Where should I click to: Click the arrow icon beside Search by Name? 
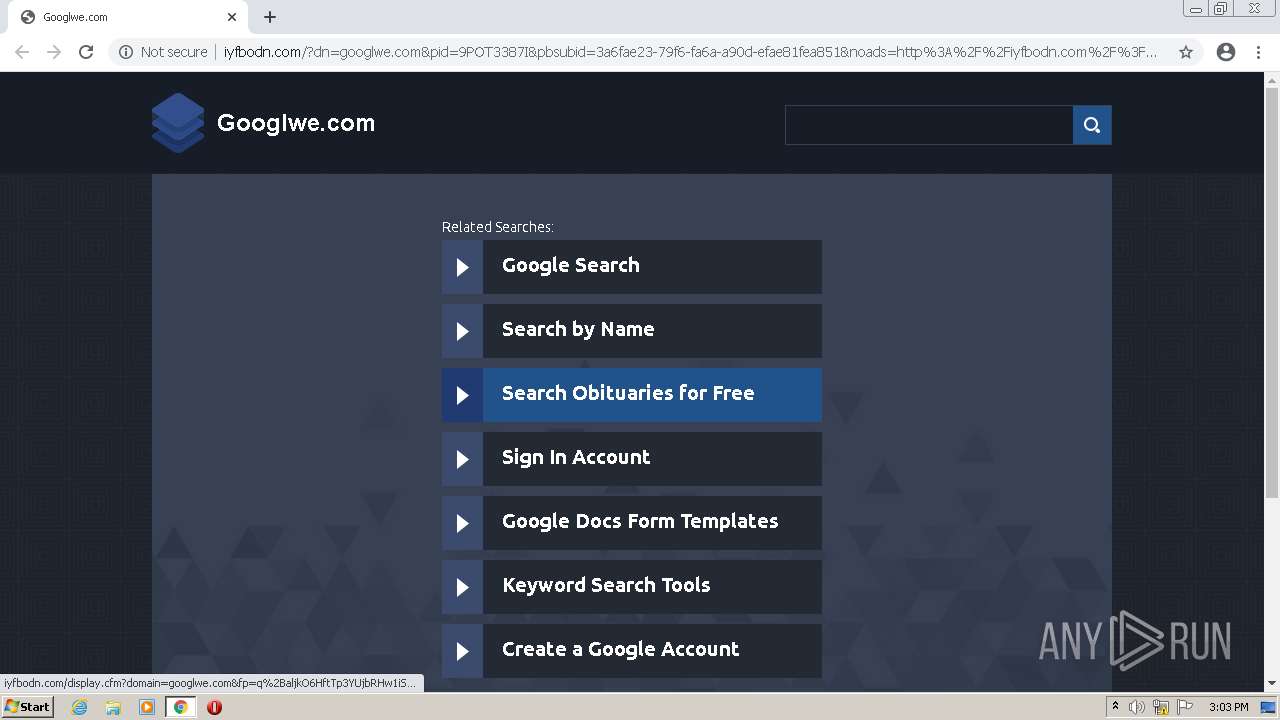(x=462, y=331)
